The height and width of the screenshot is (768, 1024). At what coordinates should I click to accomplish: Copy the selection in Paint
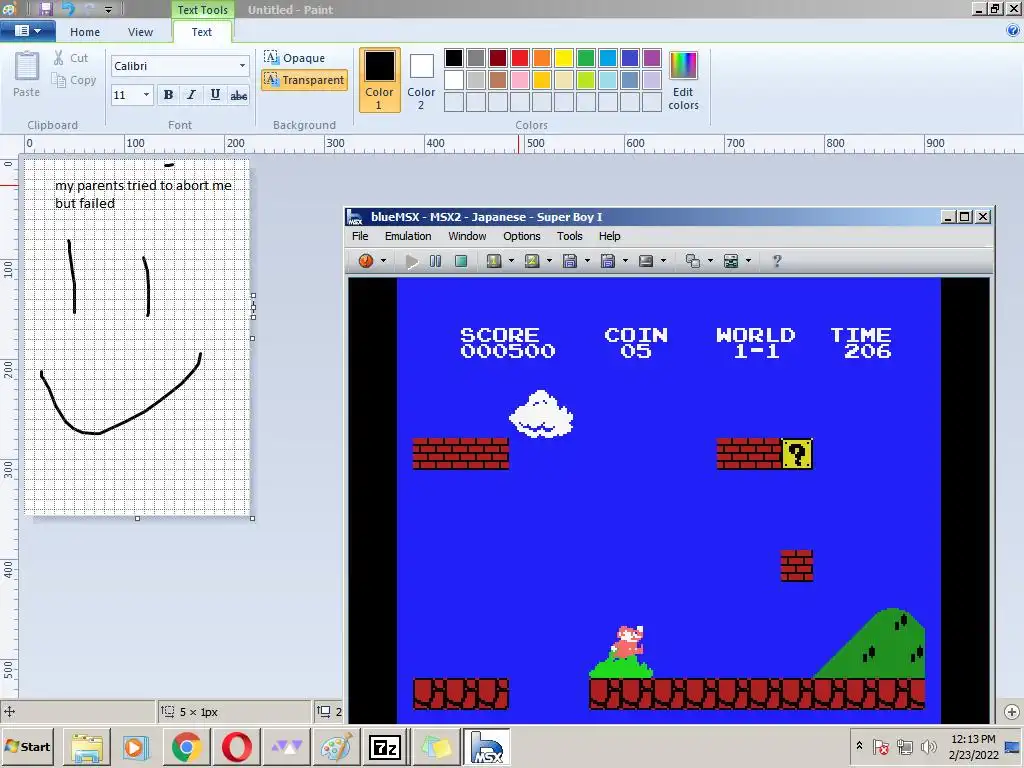click(x=74, y=80)
